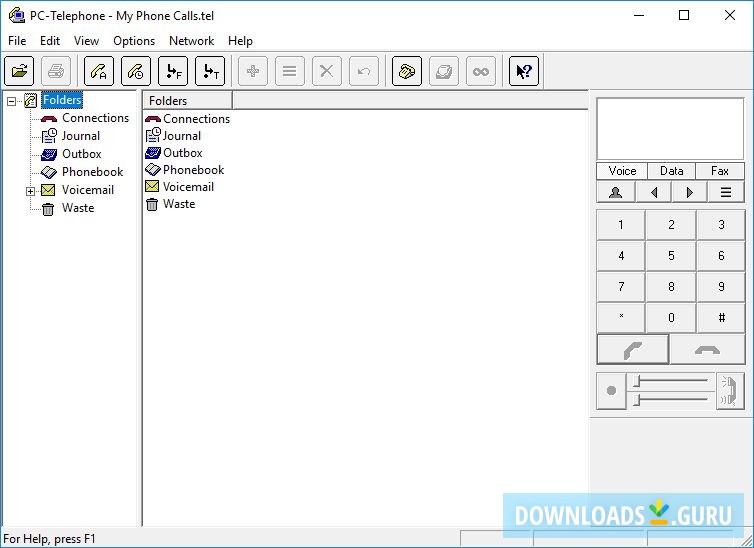Viewport: 754px width, 548px height.
Task: Click the Folders column header
Action: pyautogui.click(x=188, y=100)
